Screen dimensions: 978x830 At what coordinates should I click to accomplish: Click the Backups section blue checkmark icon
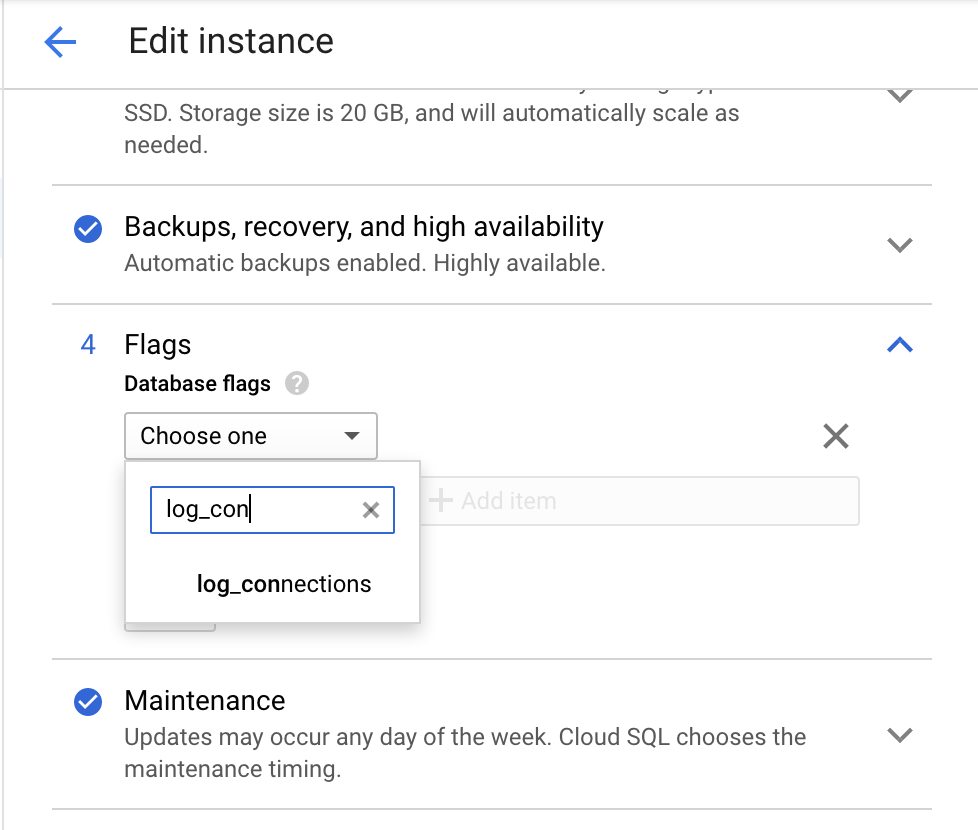point(88,230)
